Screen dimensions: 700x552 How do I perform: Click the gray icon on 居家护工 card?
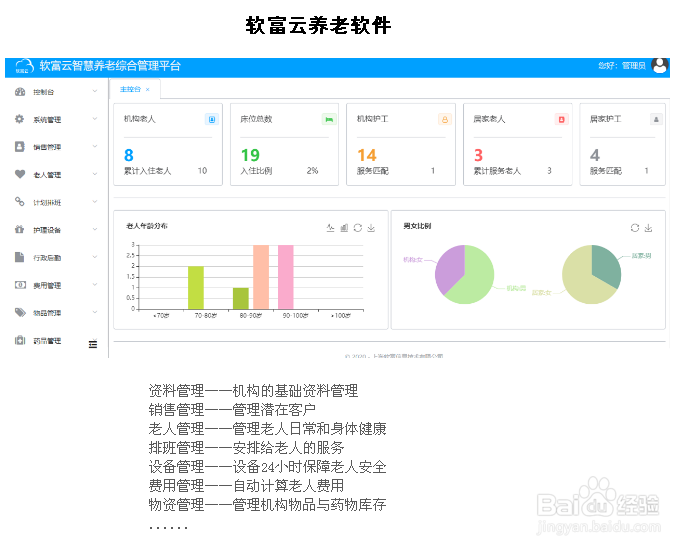tap(656, 119)
